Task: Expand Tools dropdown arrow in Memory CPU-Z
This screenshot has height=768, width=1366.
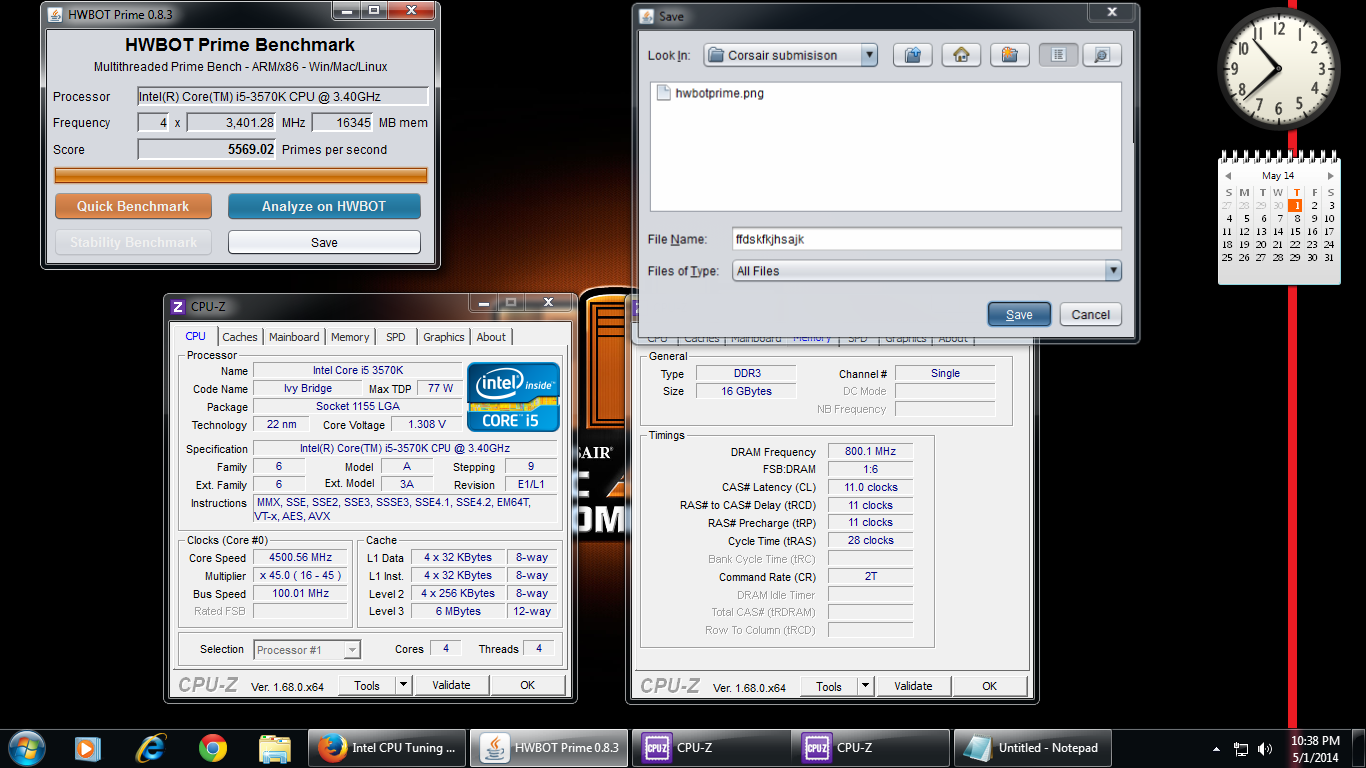Action: [x=865, y=686]
